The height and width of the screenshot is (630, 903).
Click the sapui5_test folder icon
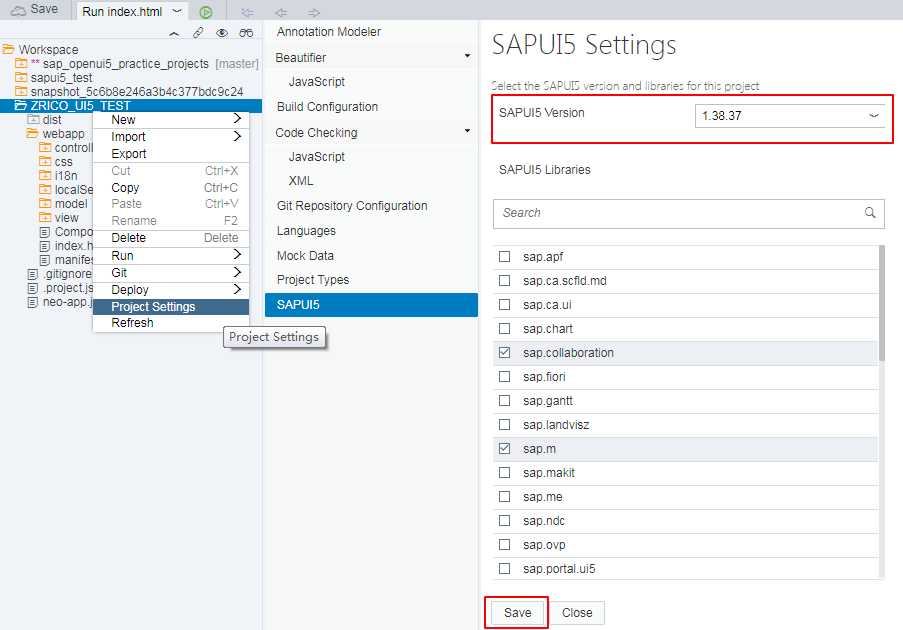21,77
